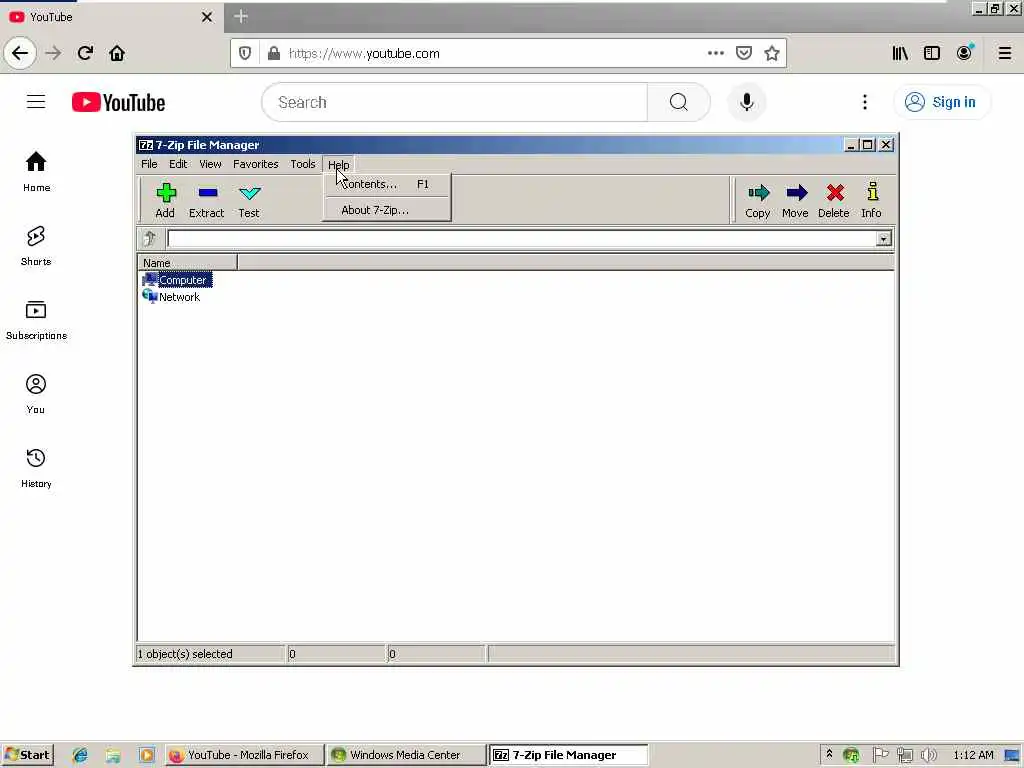Select the Copy toolbar icon in 7-Zip
Screen dimensions: 1024x768
click(758, 200)
